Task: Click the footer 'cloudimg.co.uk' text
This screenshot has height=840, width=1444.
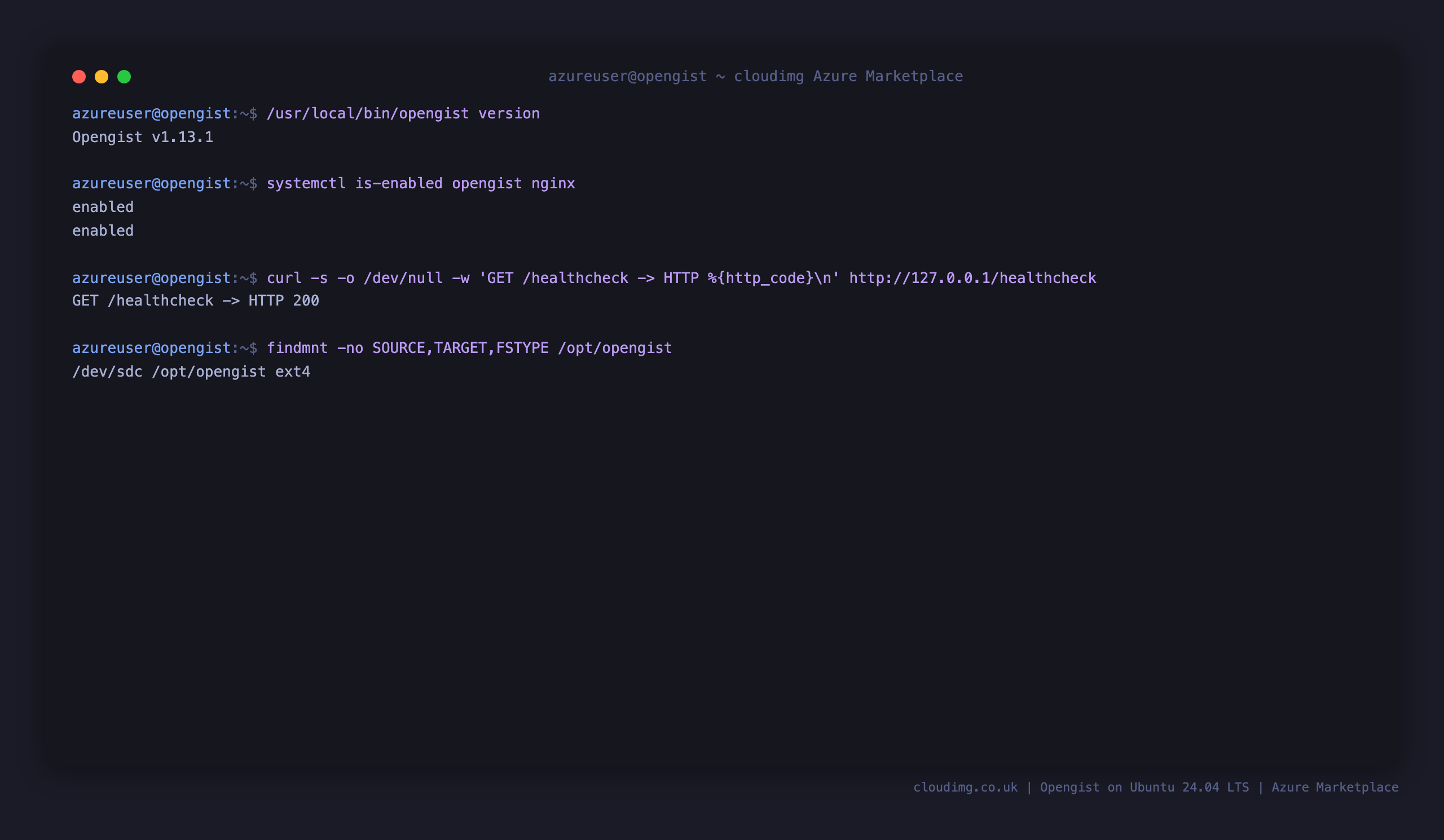Action: (x=966, y=788)
